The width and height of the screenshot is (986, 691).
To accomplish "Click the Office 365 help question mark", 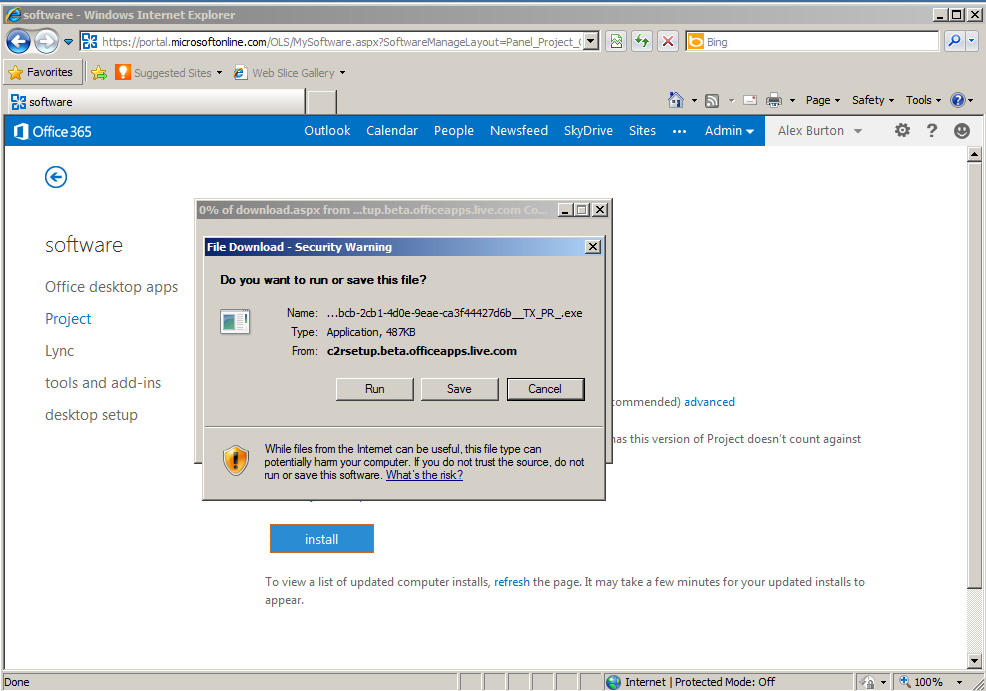I will [x=932, y=130].
